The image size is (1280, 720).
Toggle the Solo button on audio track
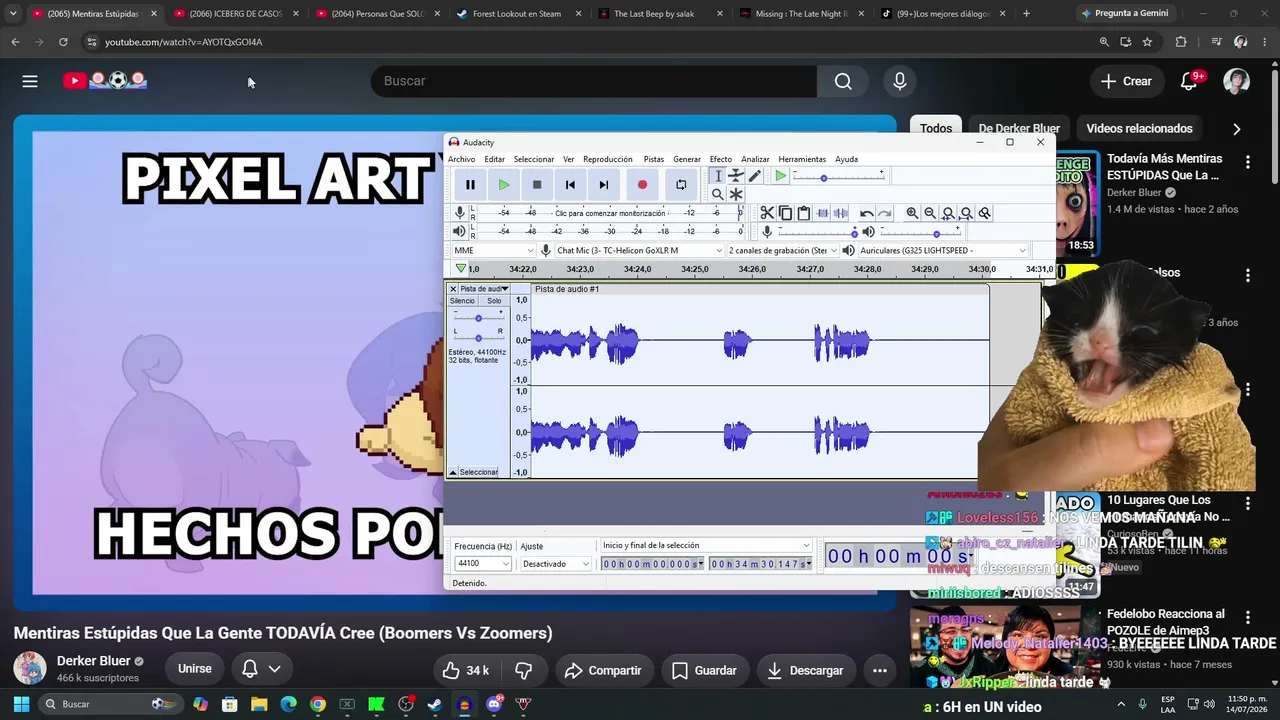point(494,301)
